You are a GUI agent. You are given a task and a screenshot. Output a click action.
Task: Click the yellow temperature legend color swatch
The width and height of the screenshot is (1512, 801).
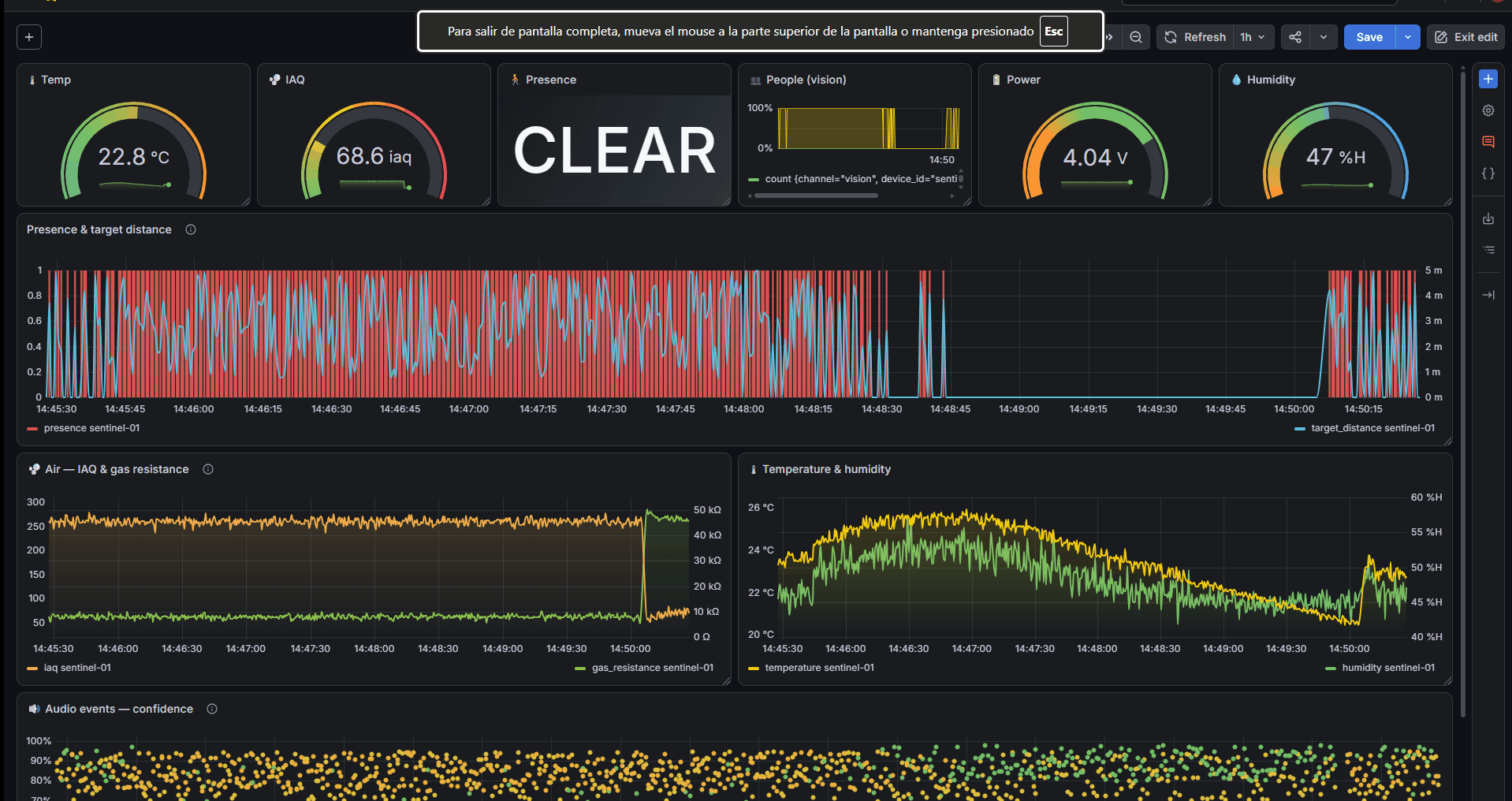(753, 669)
